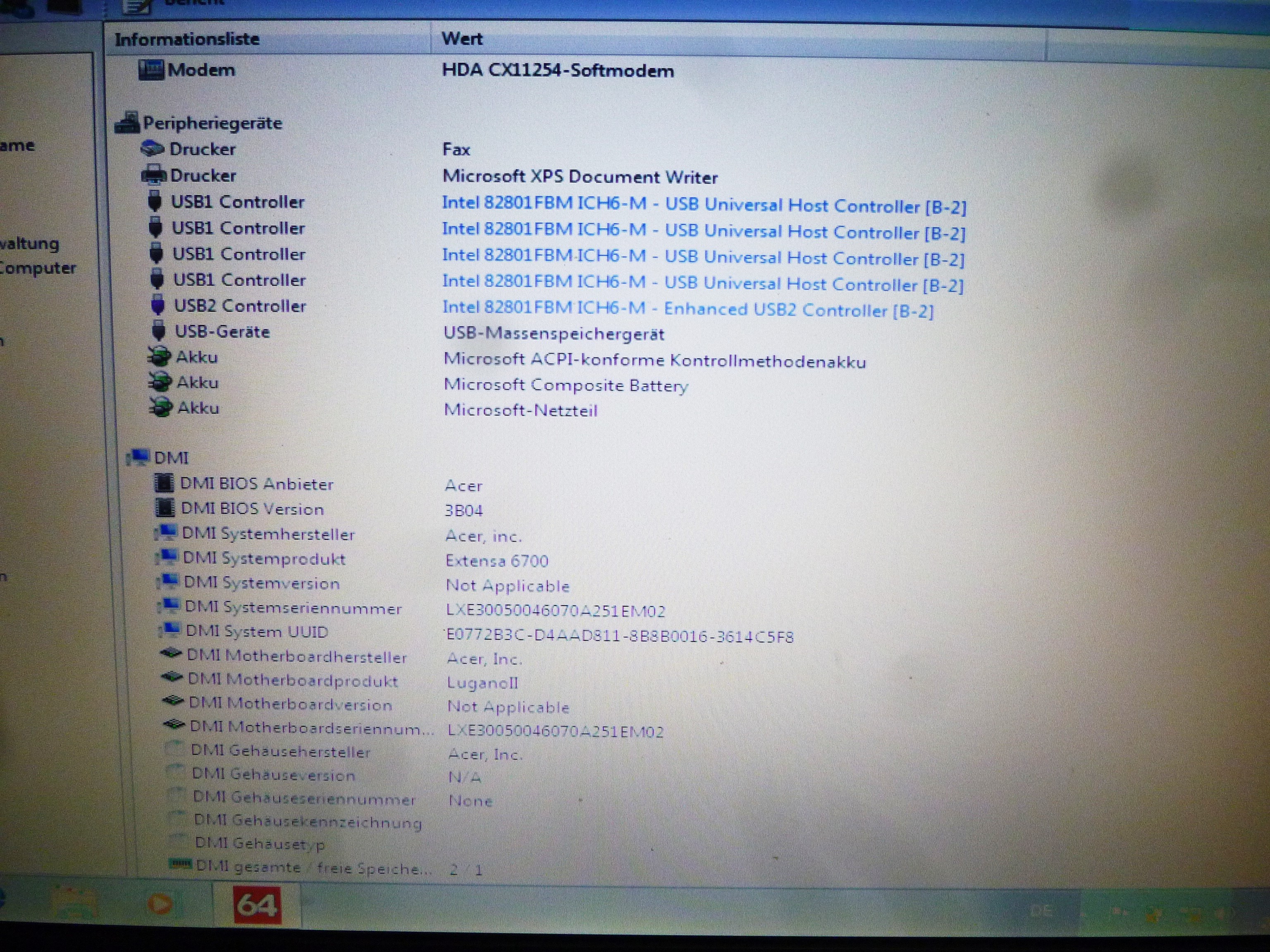The width and height of the screenshot is (1270, 952).
Task: Select DMI Gehäuseversion label
Action: (x=274, y=775)
